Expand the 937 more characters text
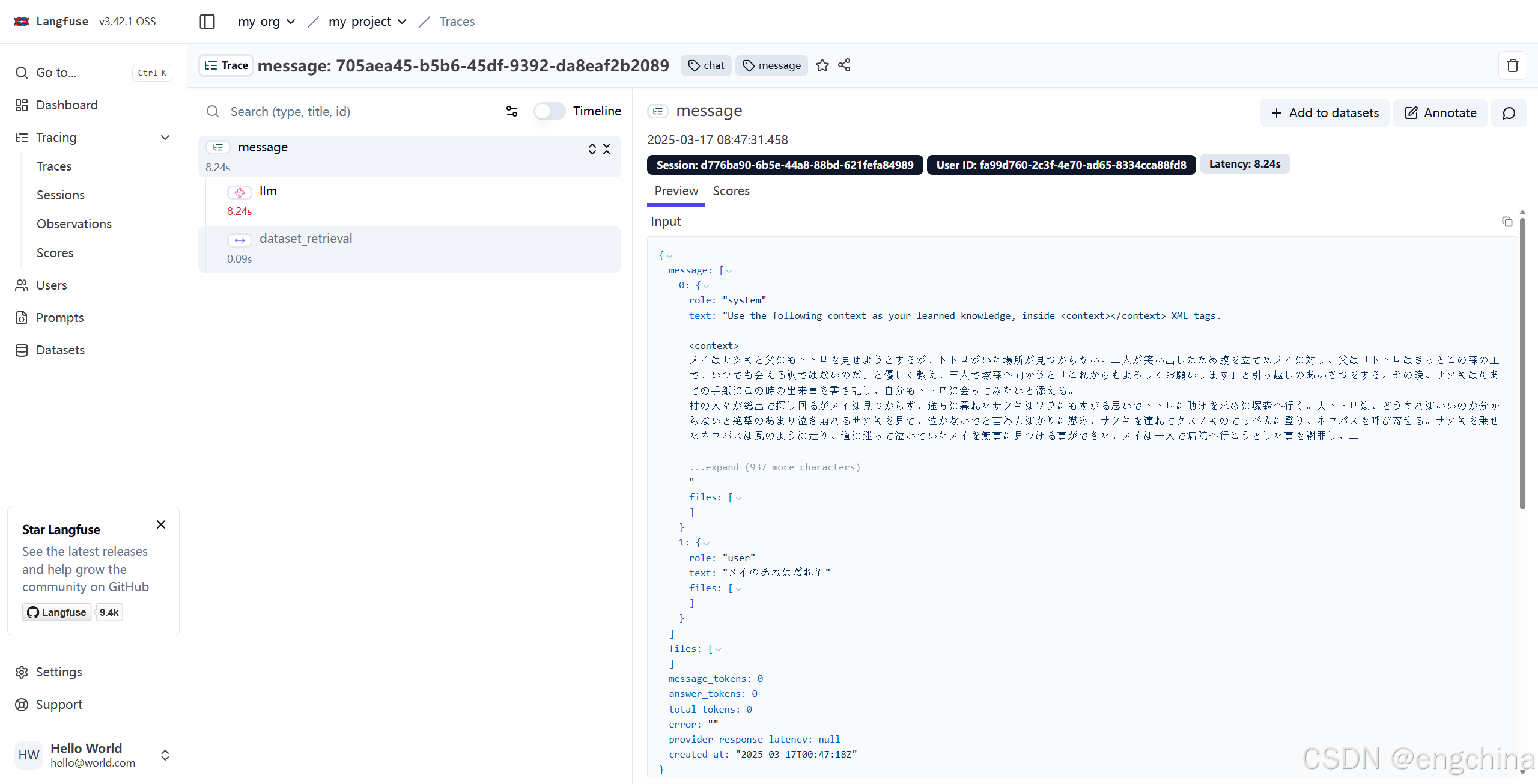1538x784 pixels. pos(775,467)
